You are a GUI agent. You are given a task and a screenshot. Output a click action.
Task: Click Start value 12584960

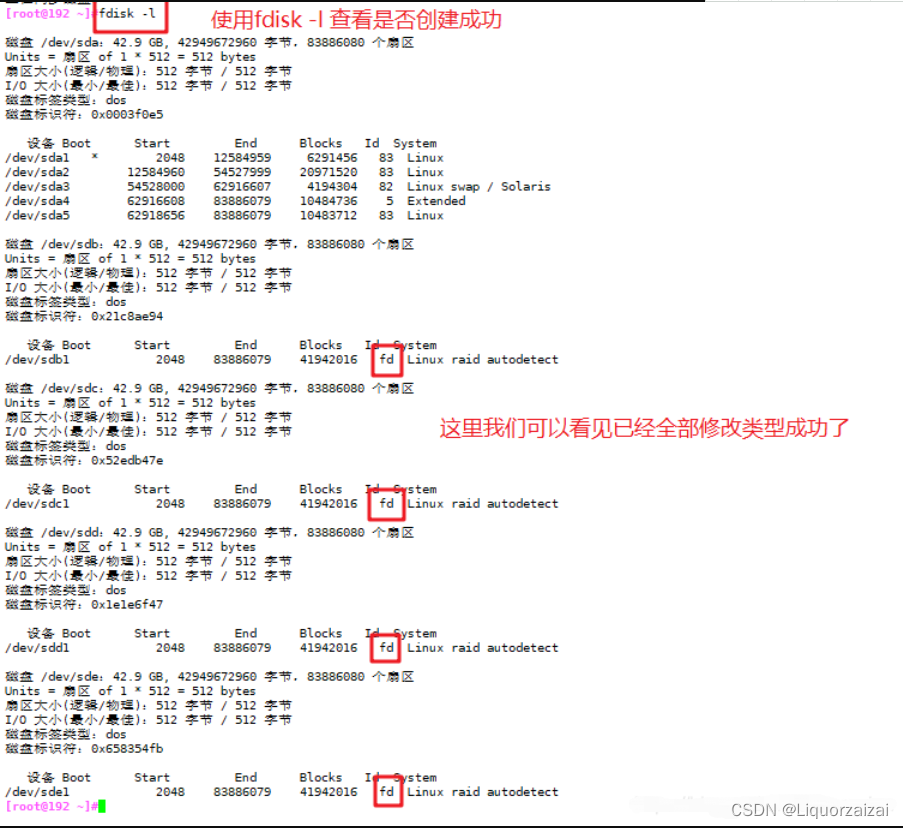[x=156, y=172]
